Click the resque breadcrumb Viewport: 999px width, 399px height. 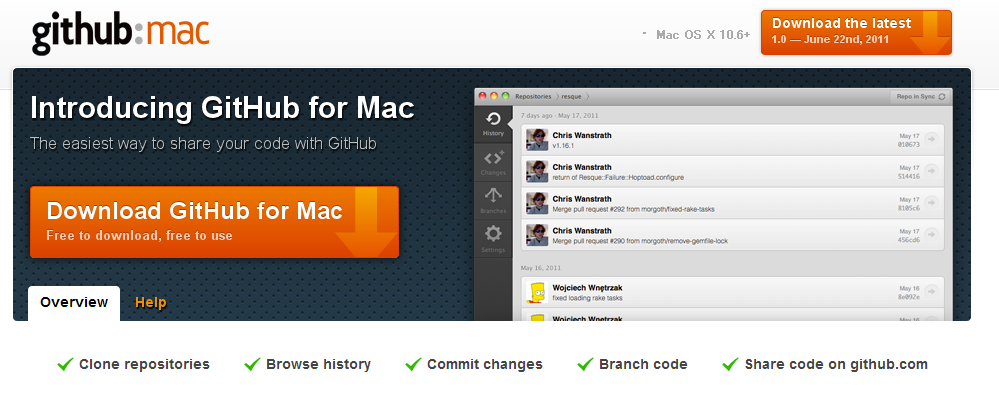tap(571, 96)
